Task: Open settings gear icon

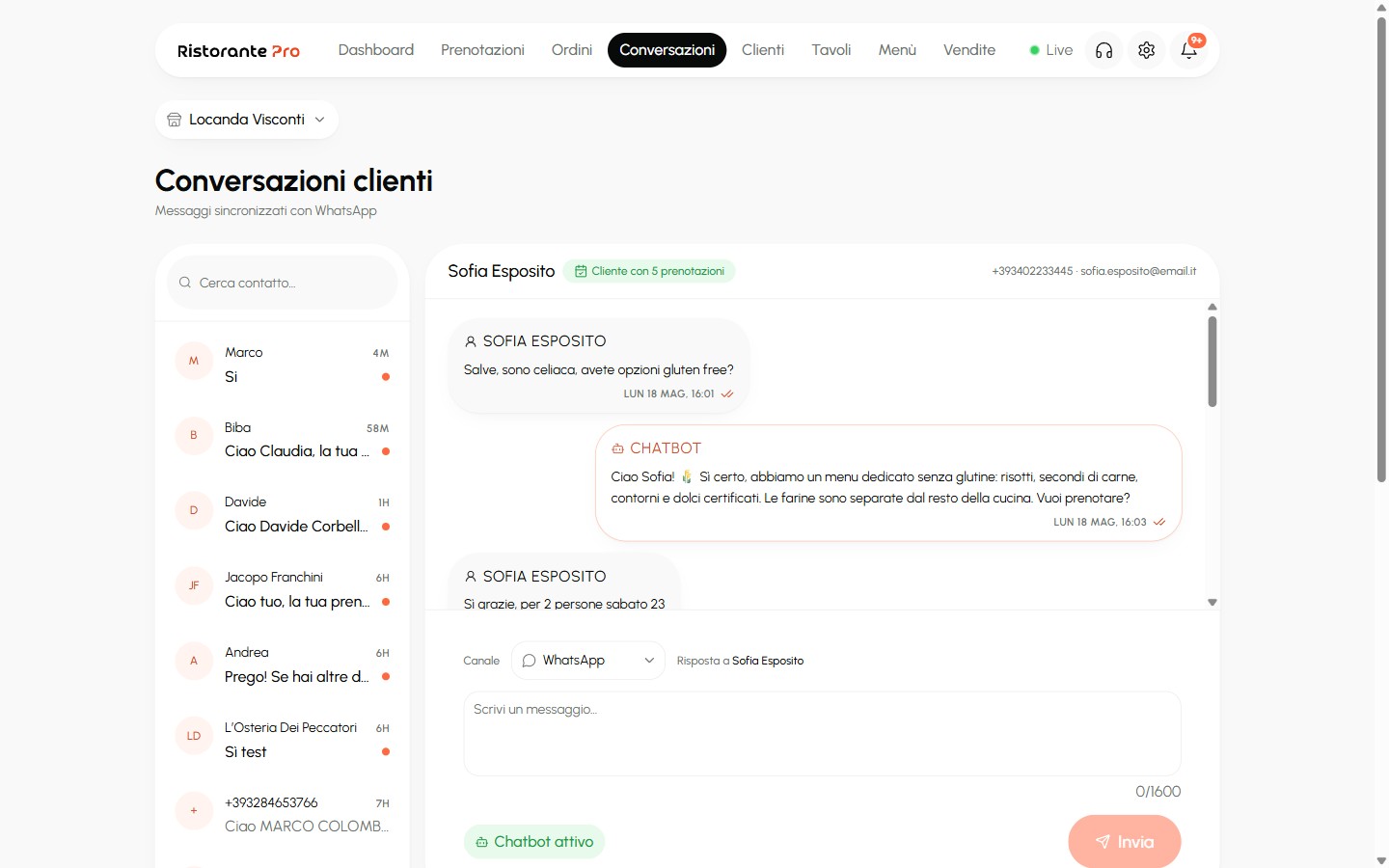Action: (x=1146, y=50)
